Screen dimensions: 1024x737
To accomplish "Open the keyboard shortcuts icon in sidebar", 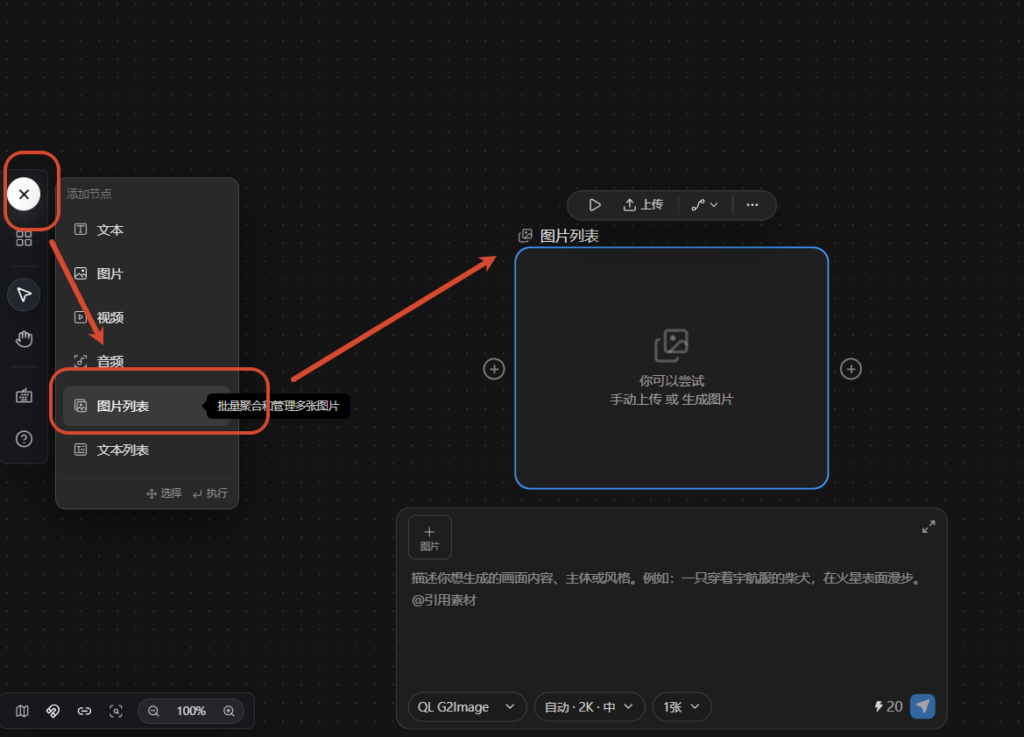I will coord(24,396).
